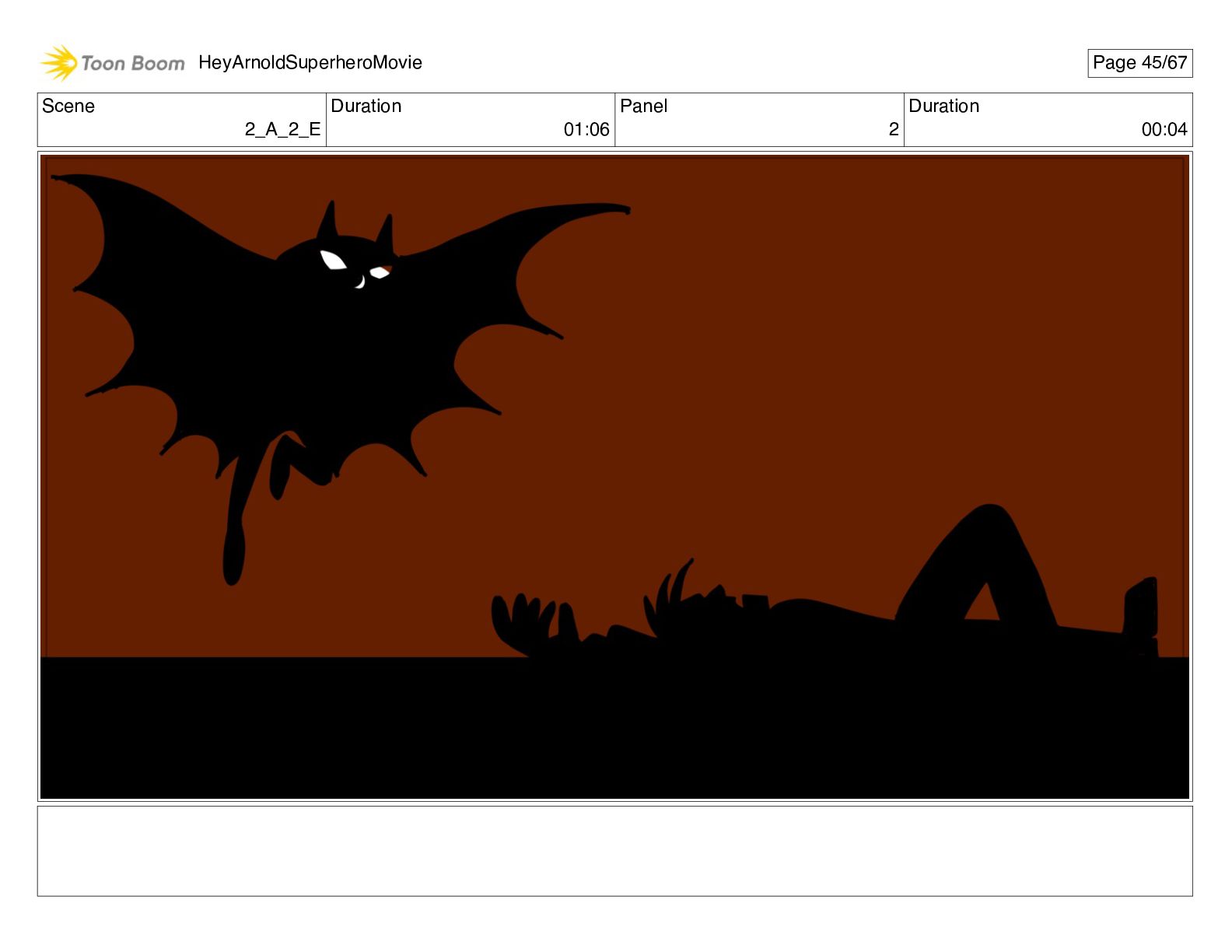1232x952 pixels.
Task: Click the "Page 45/67" page indicator
Action: pos(1139,63)
